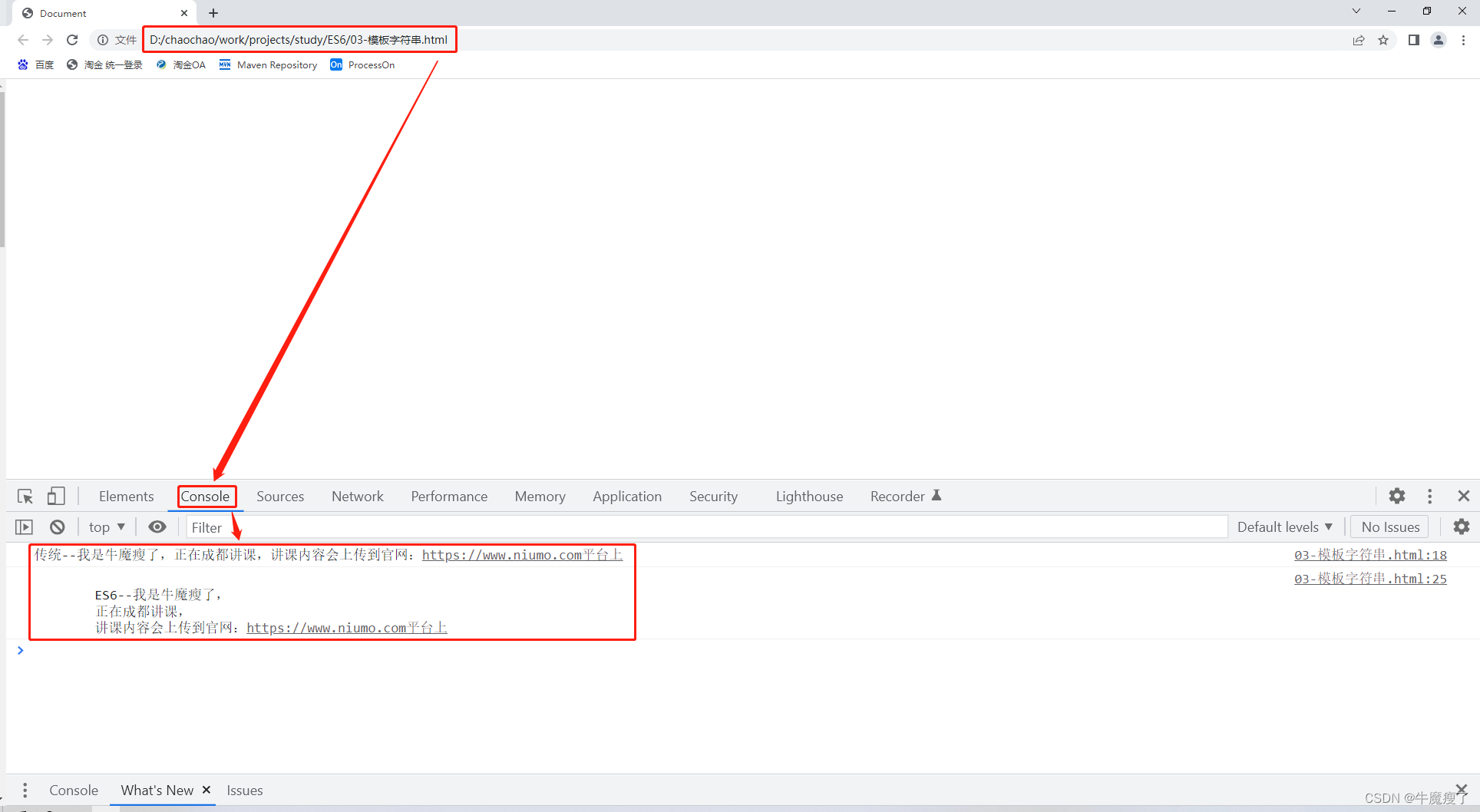This screenshot has width=1480, height=812.
Task: Click the file info icon in address bar
Action: click(103, 40)
